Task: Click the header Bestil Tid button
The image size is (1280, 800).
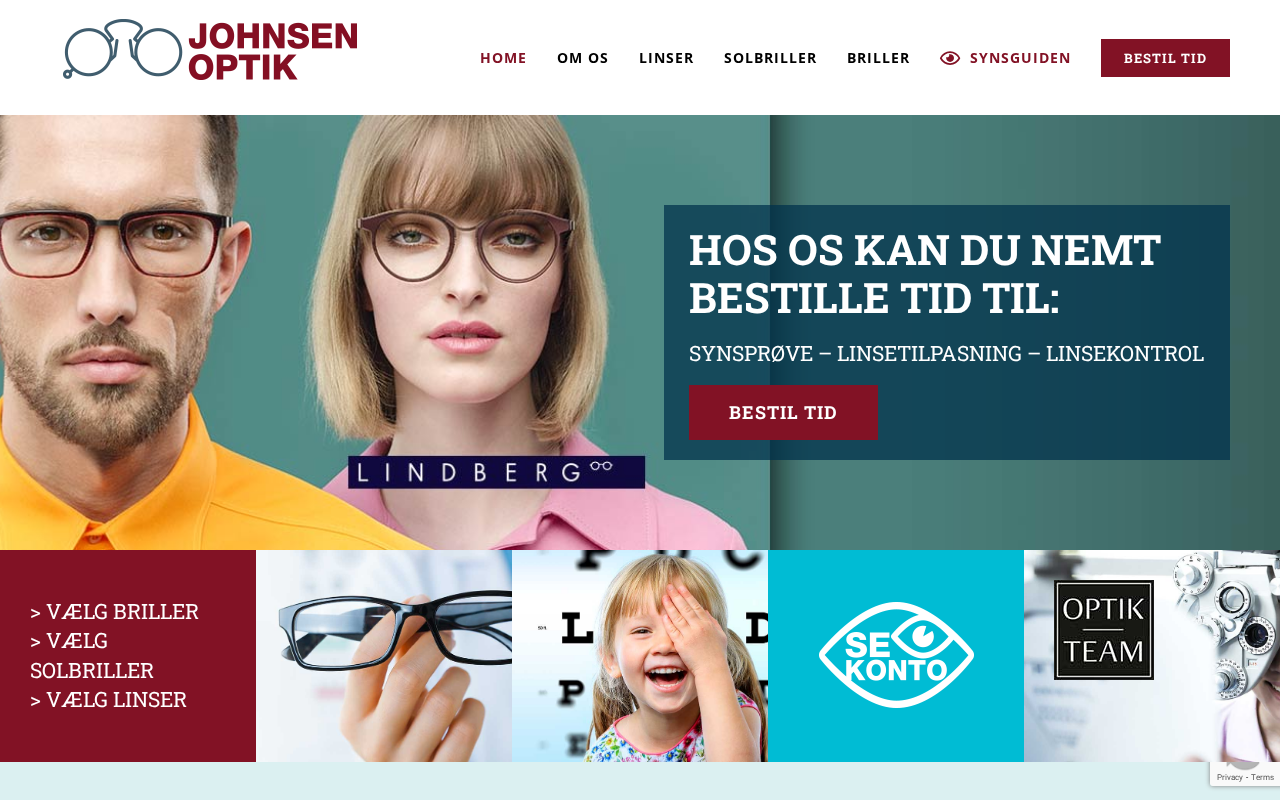Action: [1165, 58]
